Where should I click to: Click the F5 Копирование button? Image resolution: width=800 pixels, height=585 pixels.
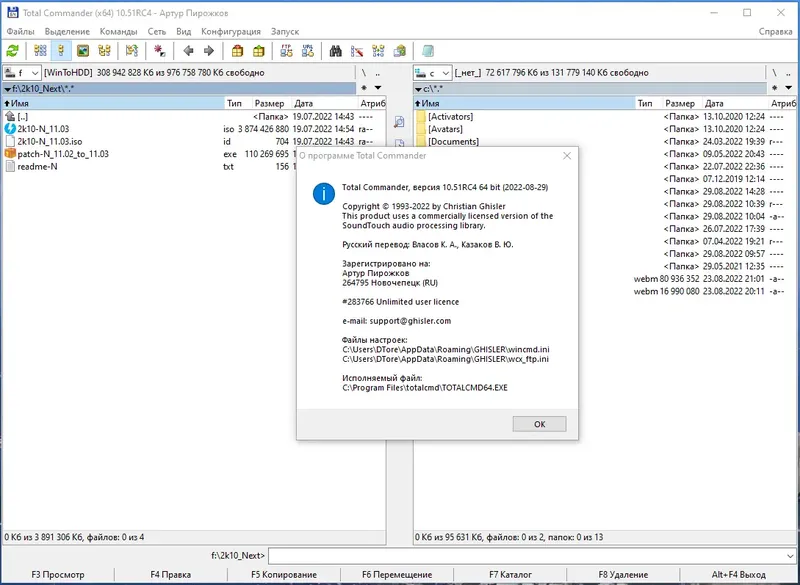coord(284,575)
